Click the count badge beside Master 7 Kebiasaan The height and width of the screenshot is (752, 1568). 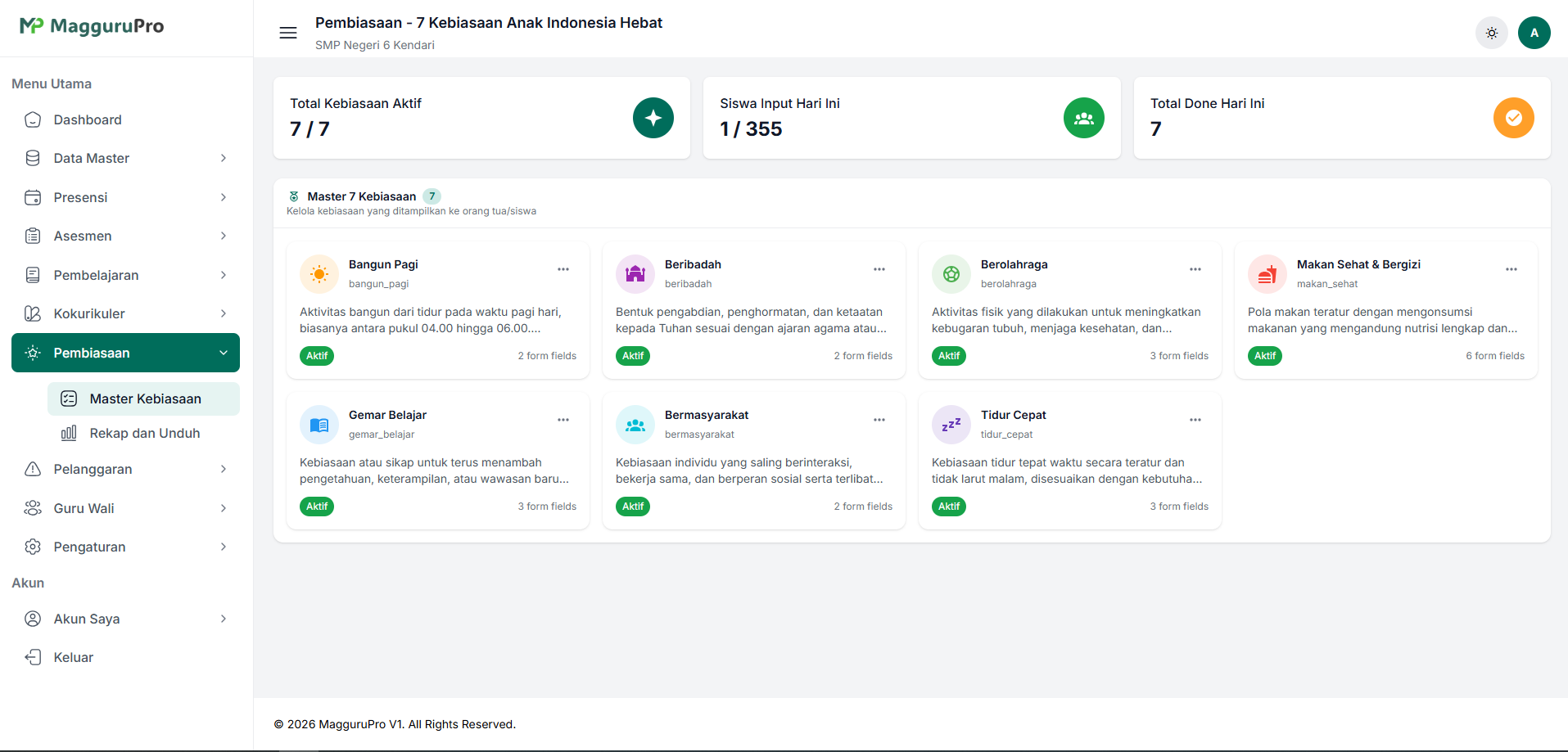click(432, 196)
